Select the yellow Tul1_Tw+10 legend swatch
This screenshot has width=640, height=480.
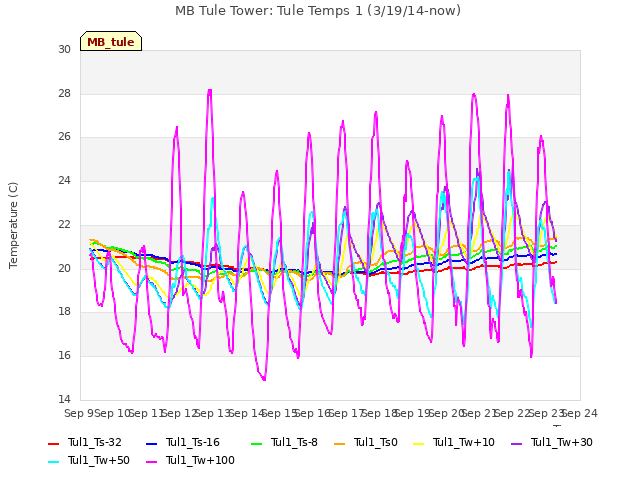pyautogui.click(x=419, y=443)
